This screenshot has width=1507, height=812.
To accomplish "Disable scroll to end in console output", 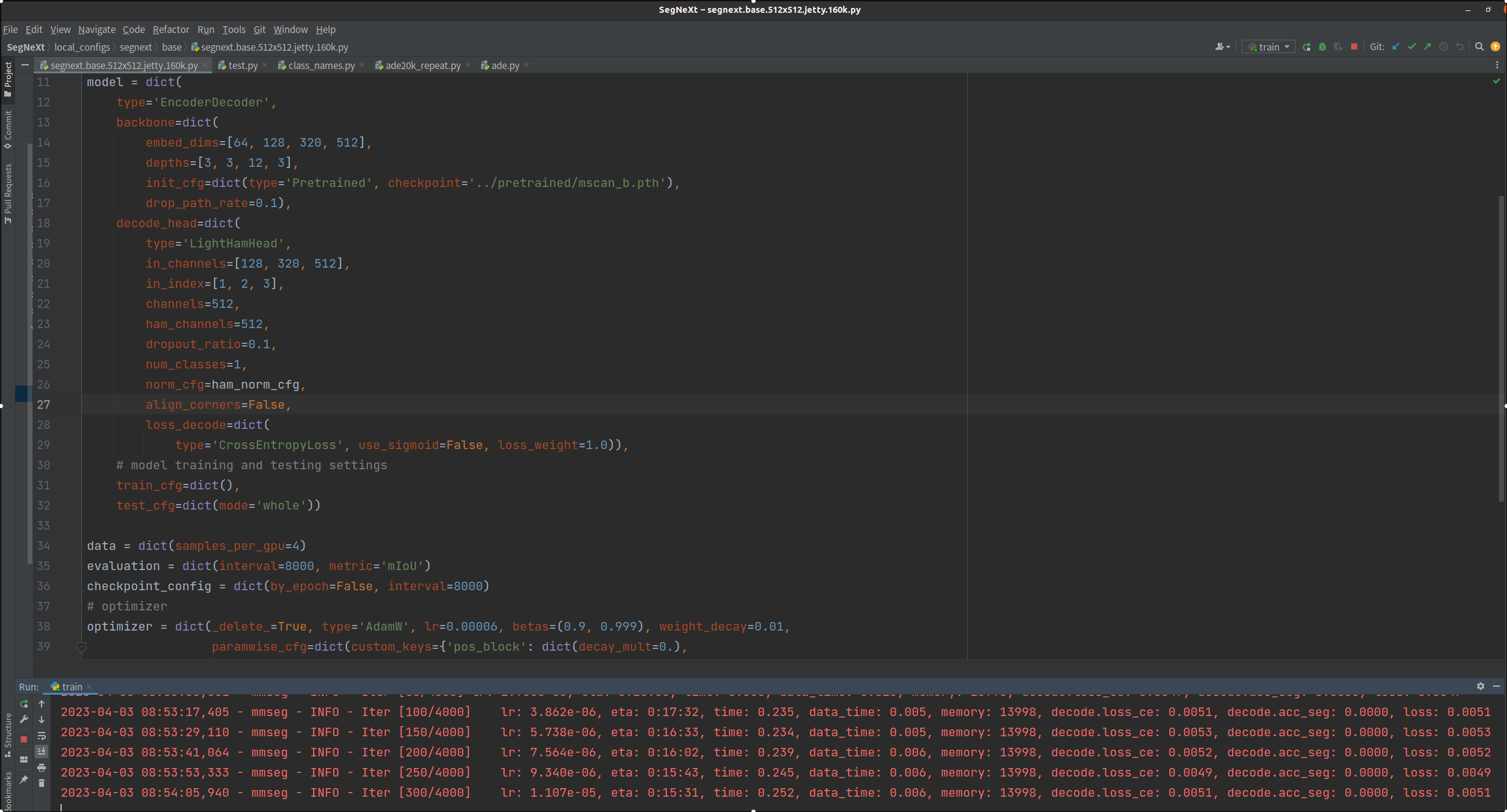I will tap(42, 752).
